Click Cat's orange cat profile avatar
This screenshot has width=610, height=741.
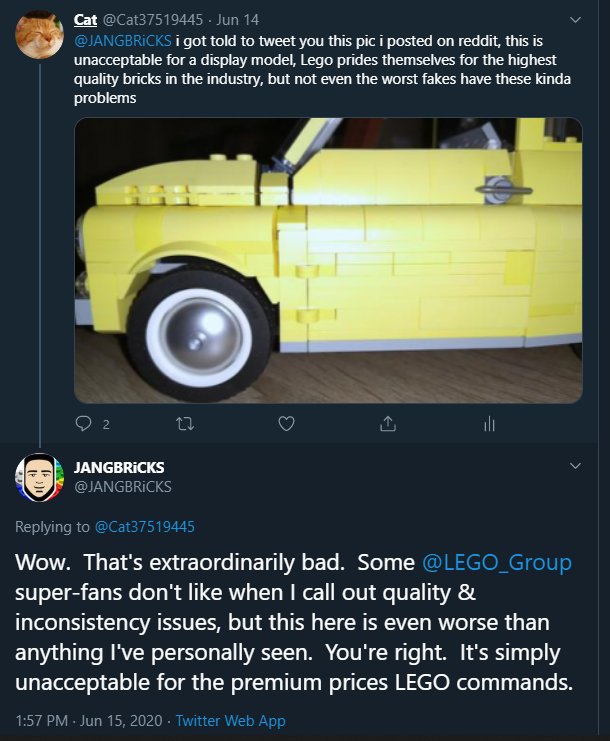pos(40,34)
